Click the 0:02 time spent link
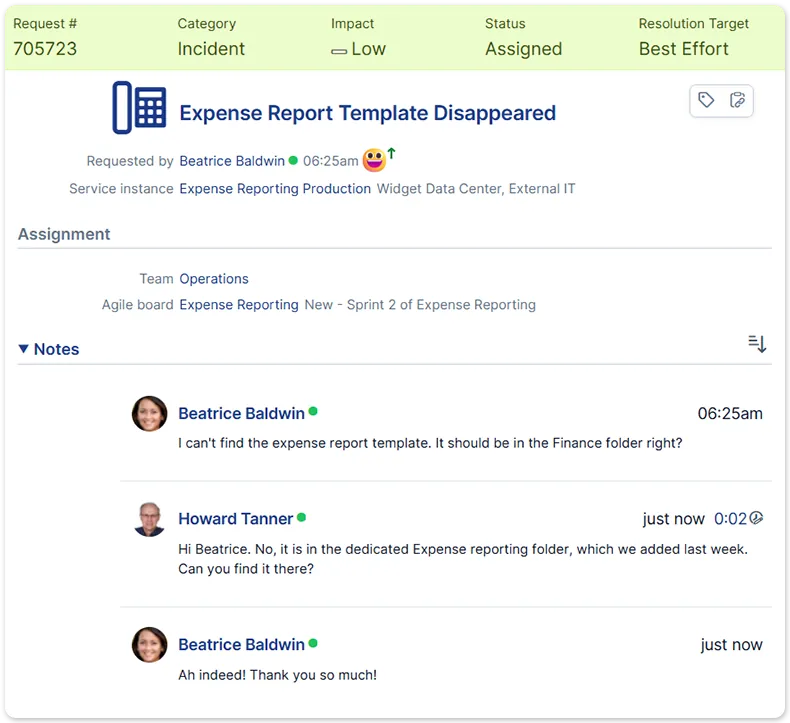 point(730,518)
